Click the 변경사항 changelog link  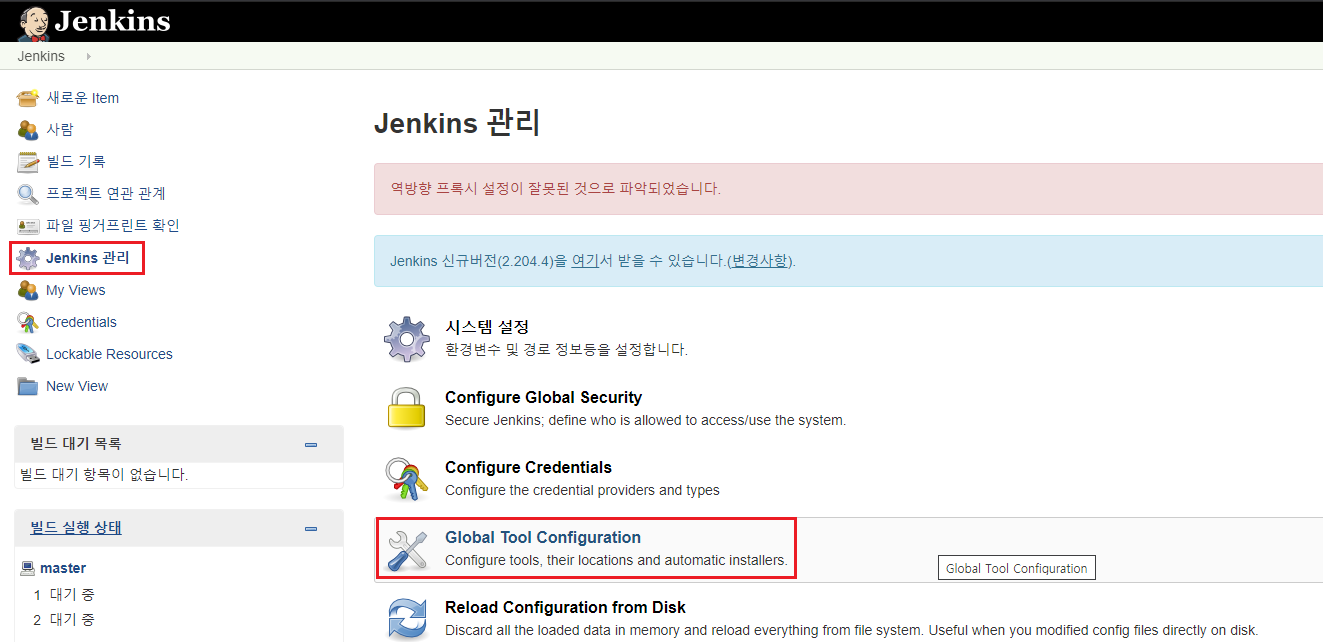(x=758, y=261)
